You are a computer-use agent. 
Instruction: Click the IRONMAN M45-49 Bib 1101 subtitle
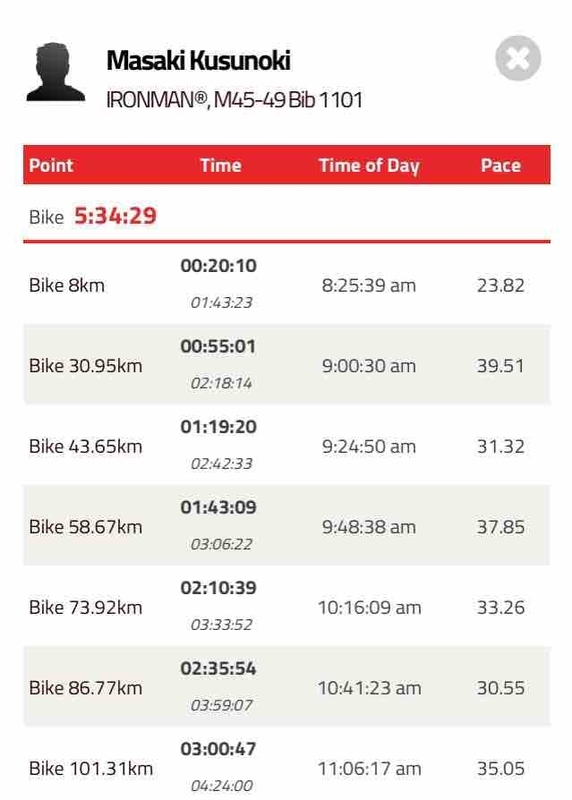click(x=234, y=99)
